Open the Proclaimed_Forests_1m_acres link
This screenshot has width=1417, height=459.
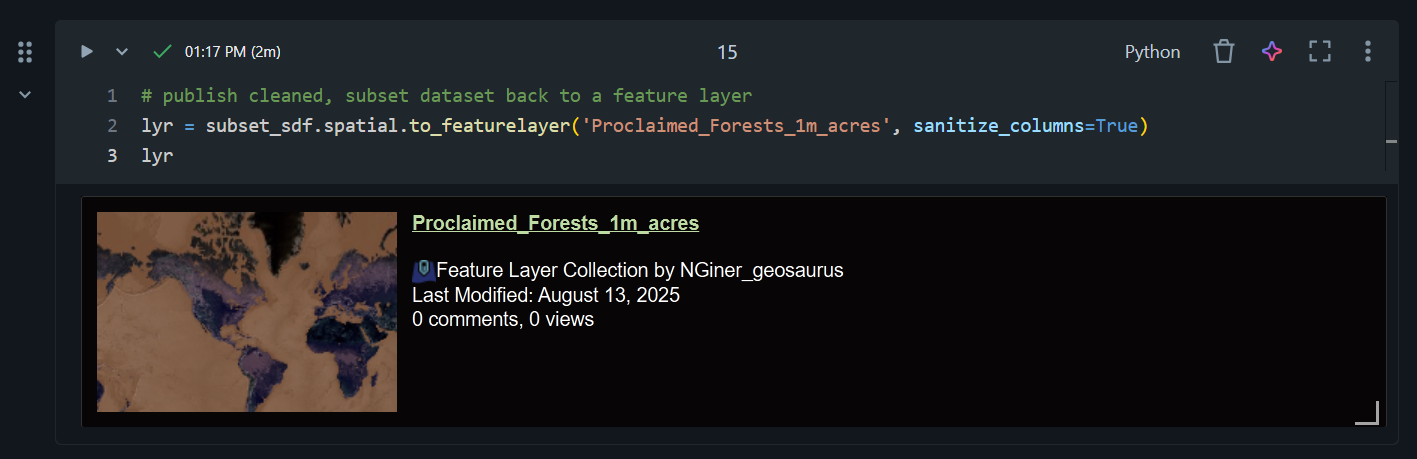(555, 223)
